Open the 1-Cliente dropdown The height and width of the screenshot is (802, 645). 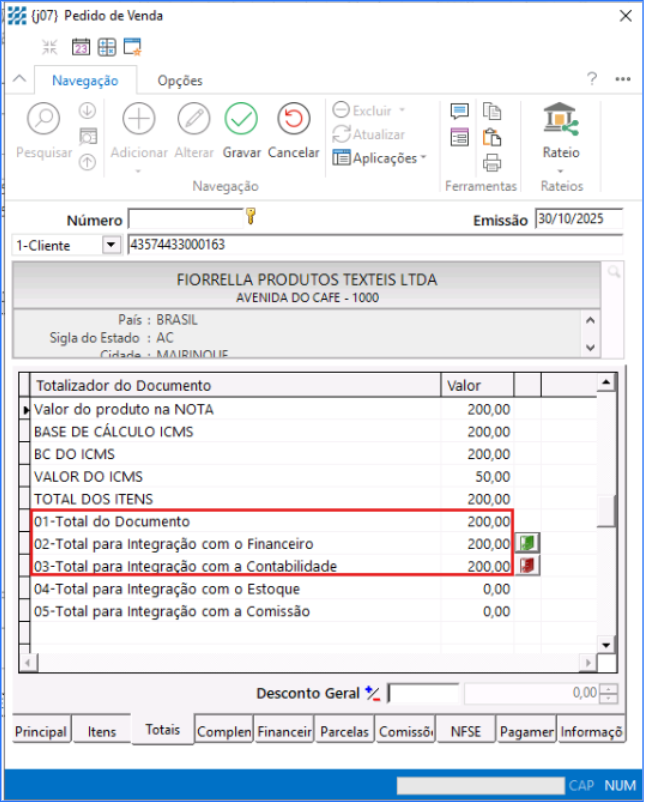(110, 245)
